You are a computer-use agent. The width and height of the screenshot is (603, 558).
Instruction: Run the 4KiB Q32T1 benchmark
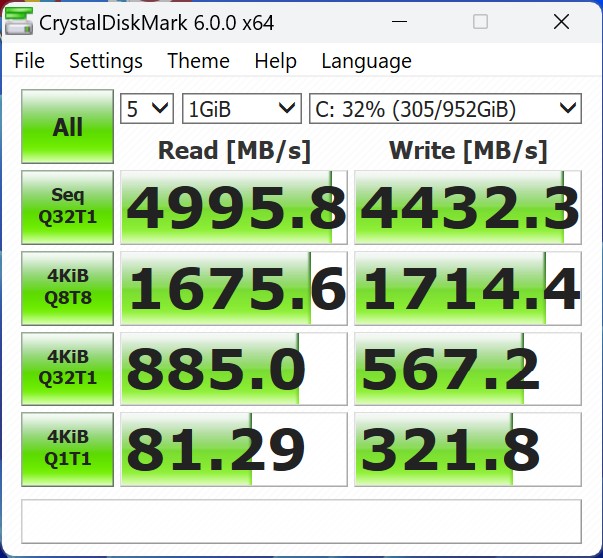pyautogui.click(x=68, y=368)
